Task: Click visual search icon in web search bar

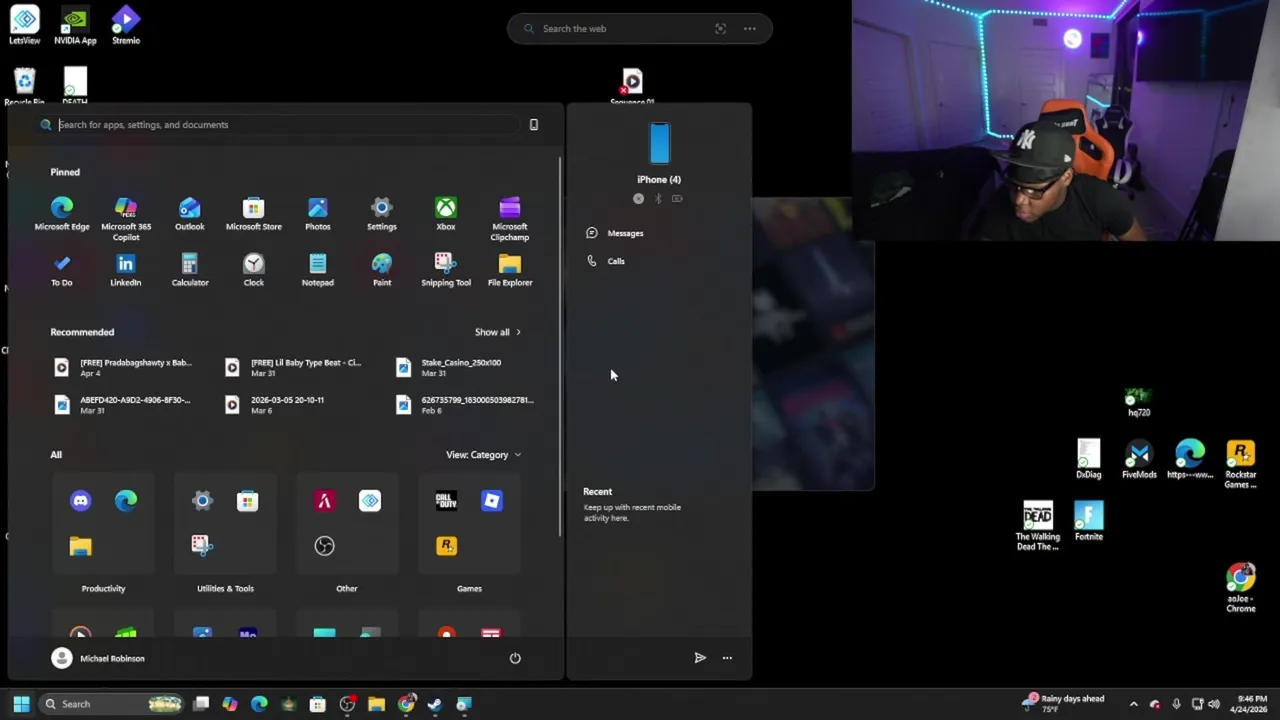Action: tap(720, 29)
